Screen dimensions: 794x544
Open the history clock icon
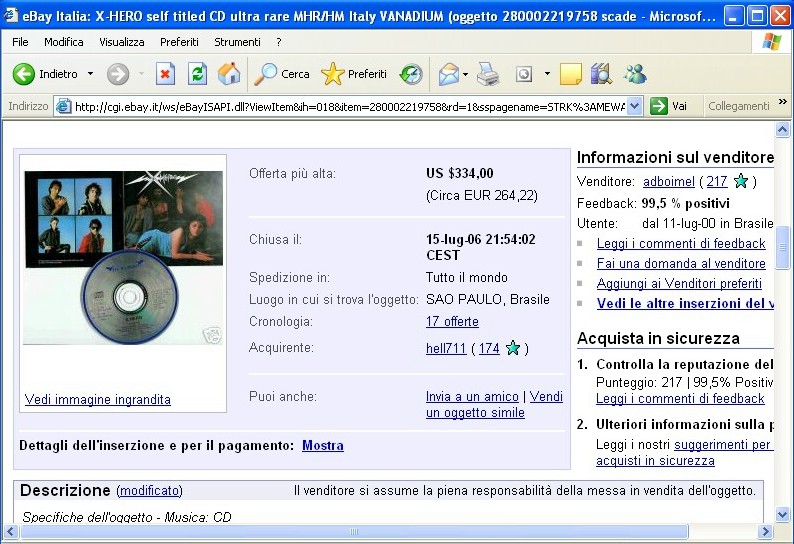[411, 74]
